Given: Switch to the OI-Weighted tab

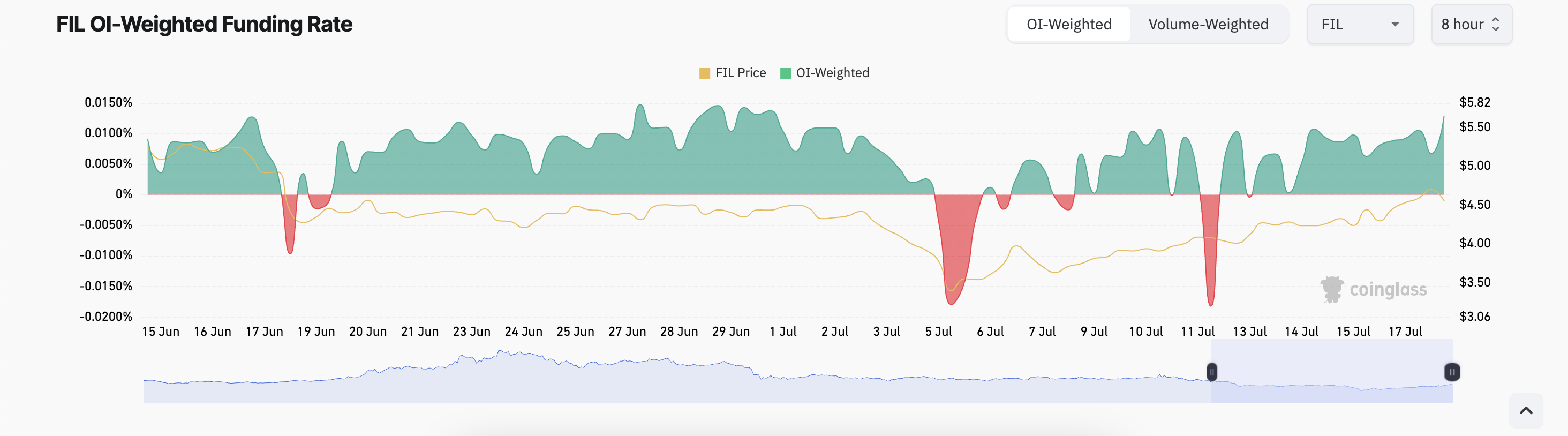Looking at the screenshot, I should click(1068, 24).
